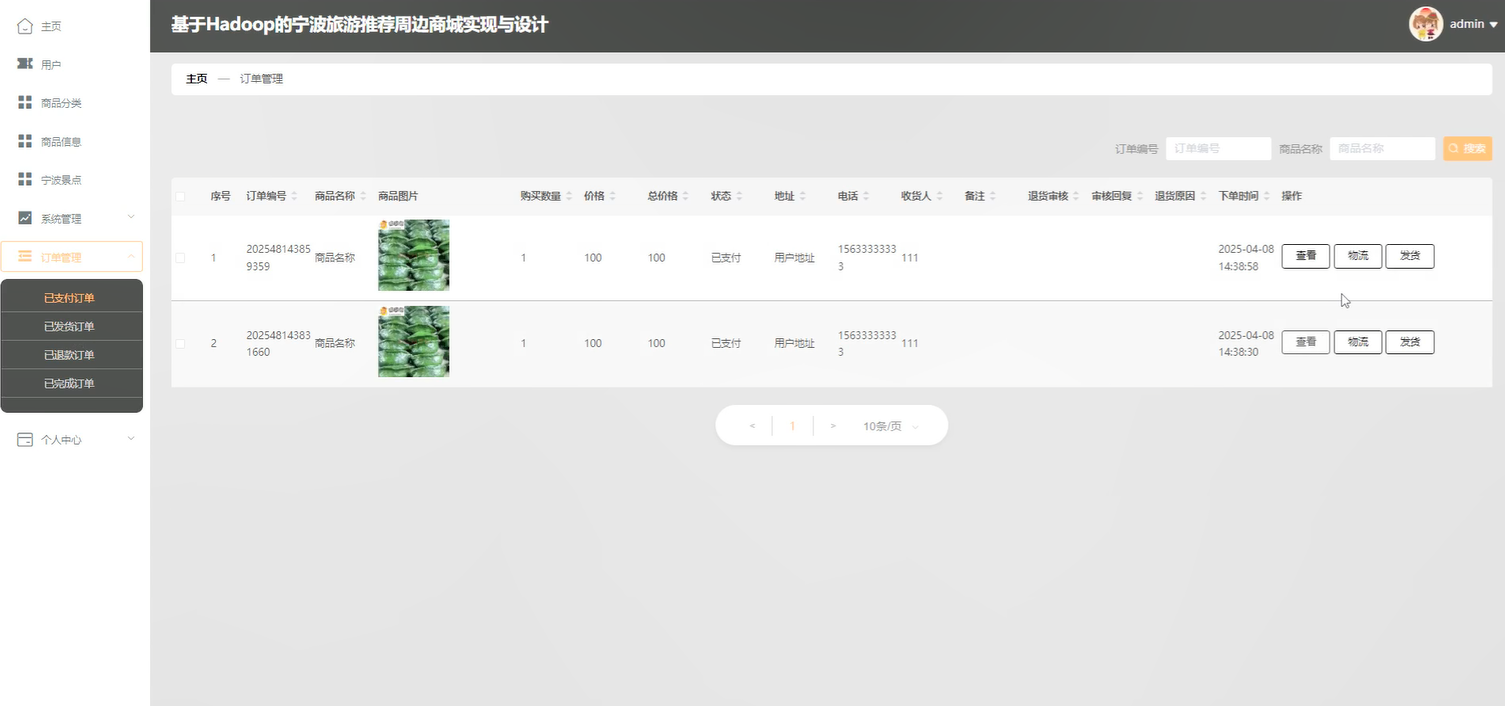Click the card icon next to 个人中心
The height and width of the screenshot is (706, 1505).
pyautogui.click(x=25, y=439)
